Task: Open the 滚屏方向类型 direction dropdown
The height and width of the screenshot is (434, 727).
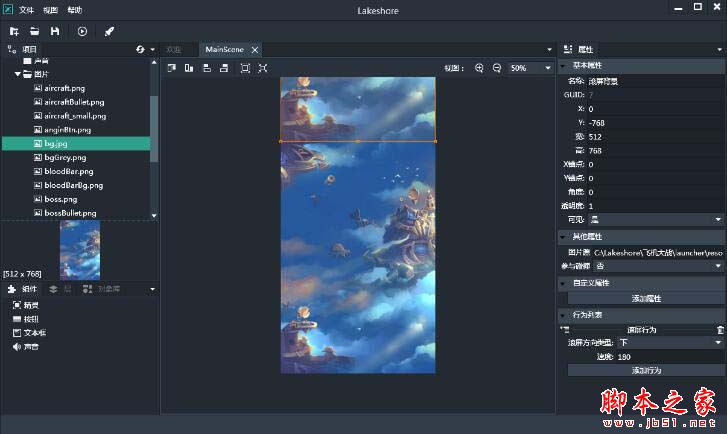Action: tap(670, 343)
